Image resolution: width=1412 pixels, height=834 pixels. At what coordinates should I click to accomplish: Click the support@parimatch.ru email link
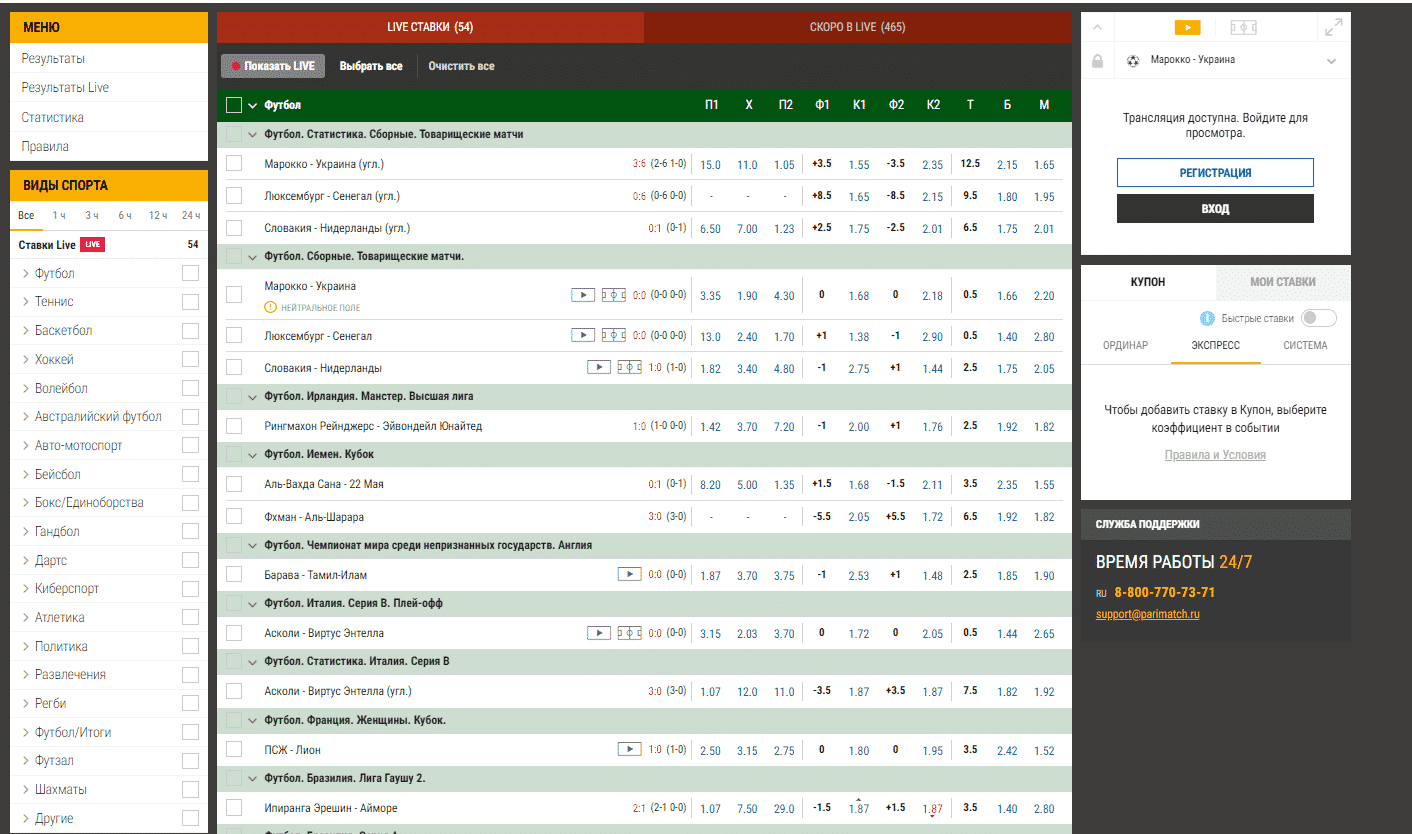[1147, 614]
